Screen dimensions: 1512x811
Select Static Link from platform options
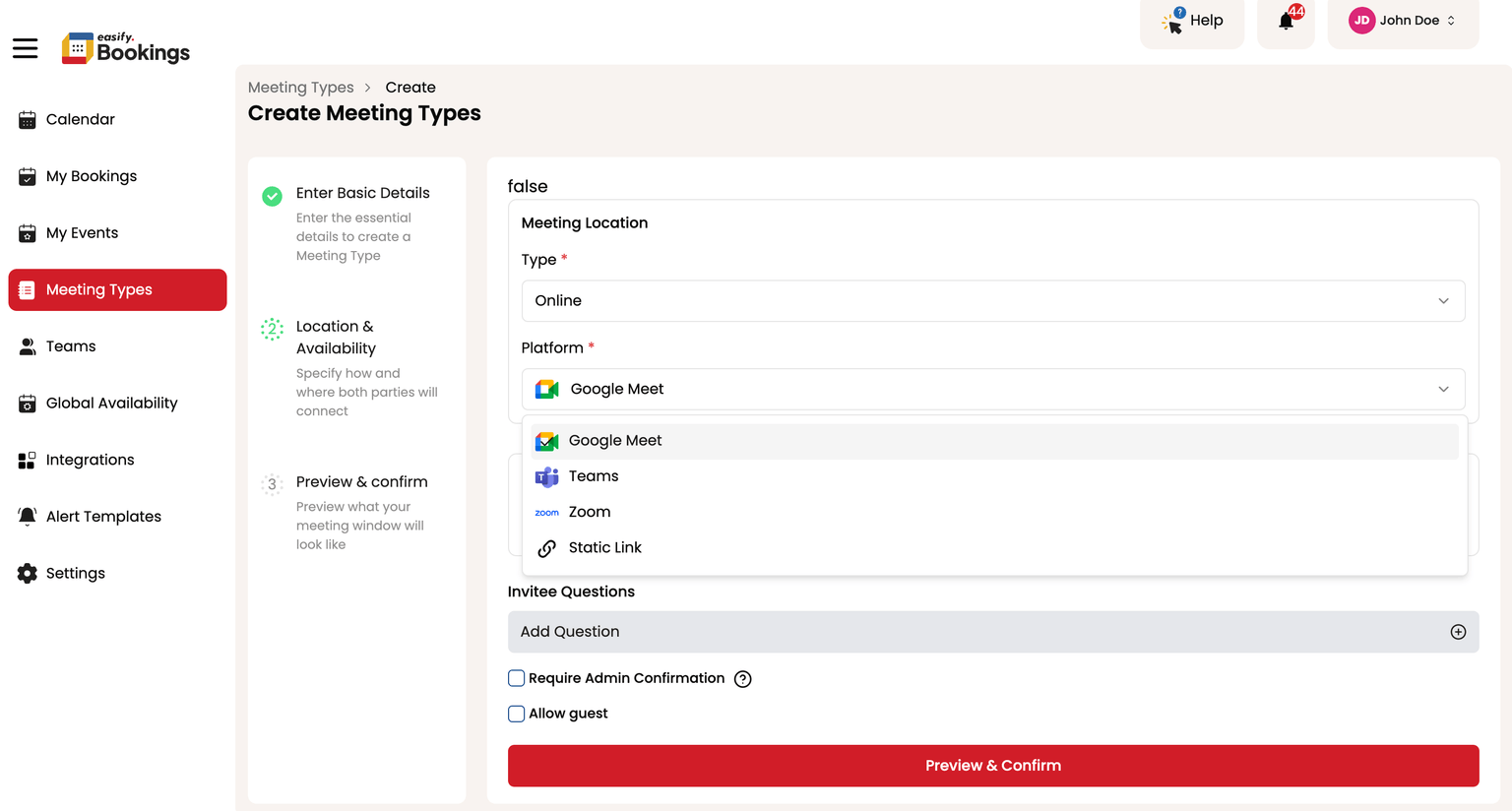pyautogui.click(x=994, y=548)
